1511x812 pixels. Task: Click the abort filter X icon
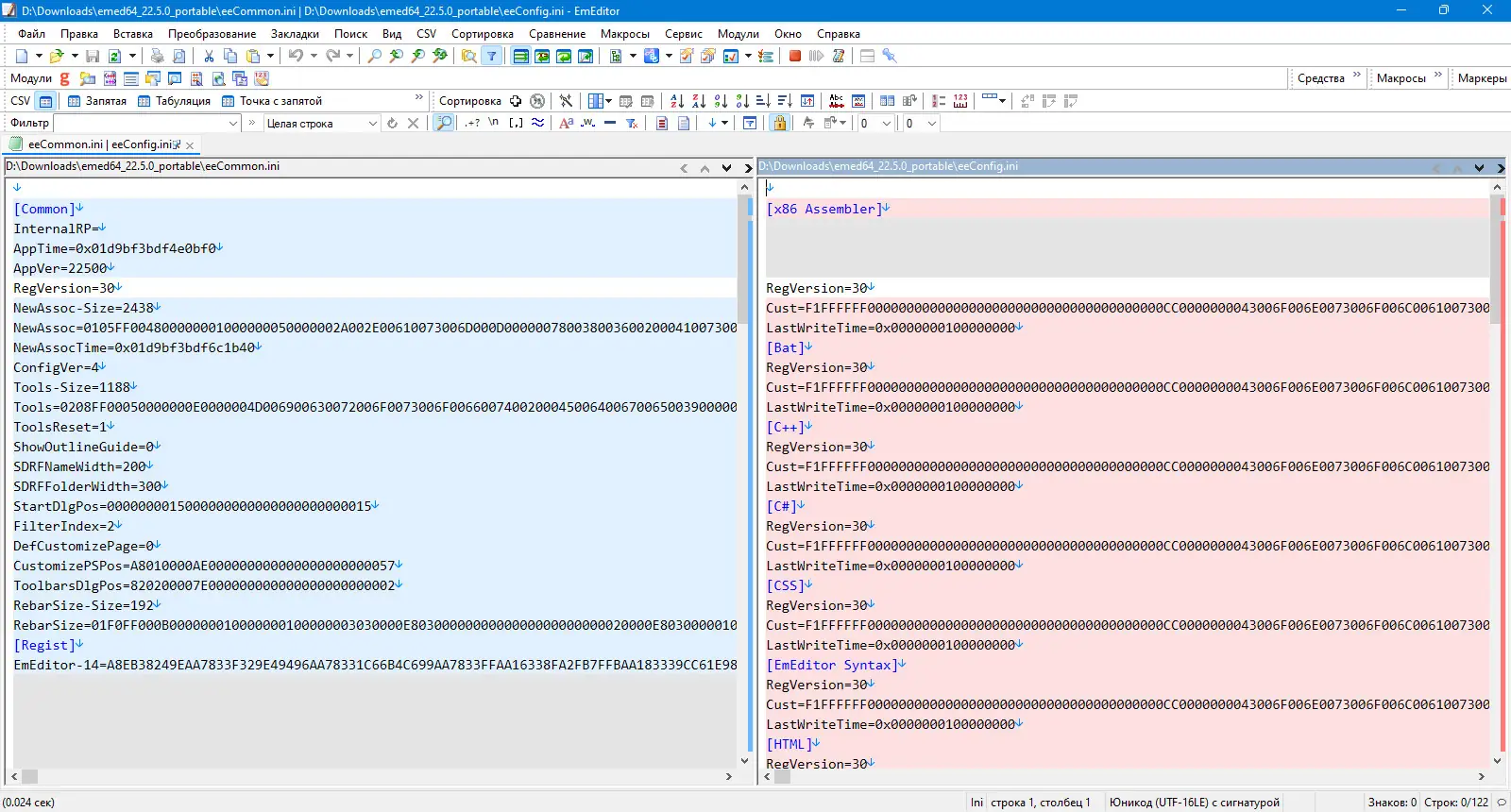coord(413,124)
